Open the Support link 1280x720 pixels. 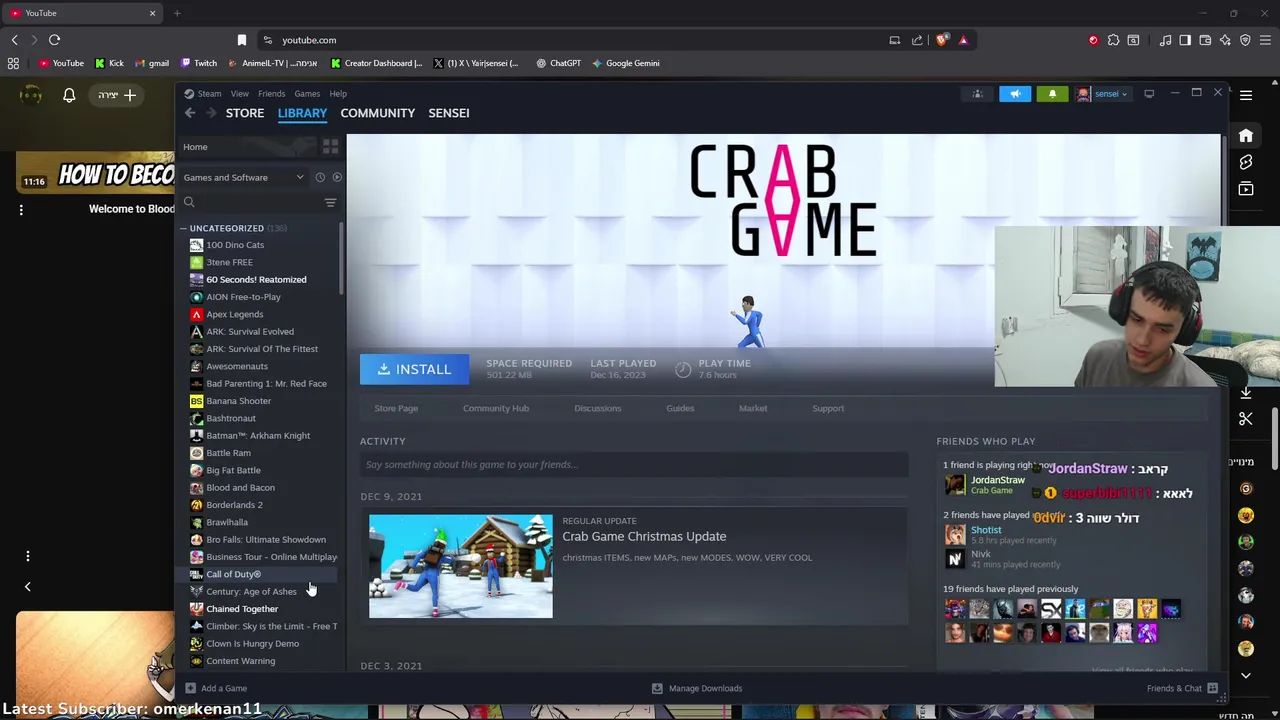click(x=828, y=408)
